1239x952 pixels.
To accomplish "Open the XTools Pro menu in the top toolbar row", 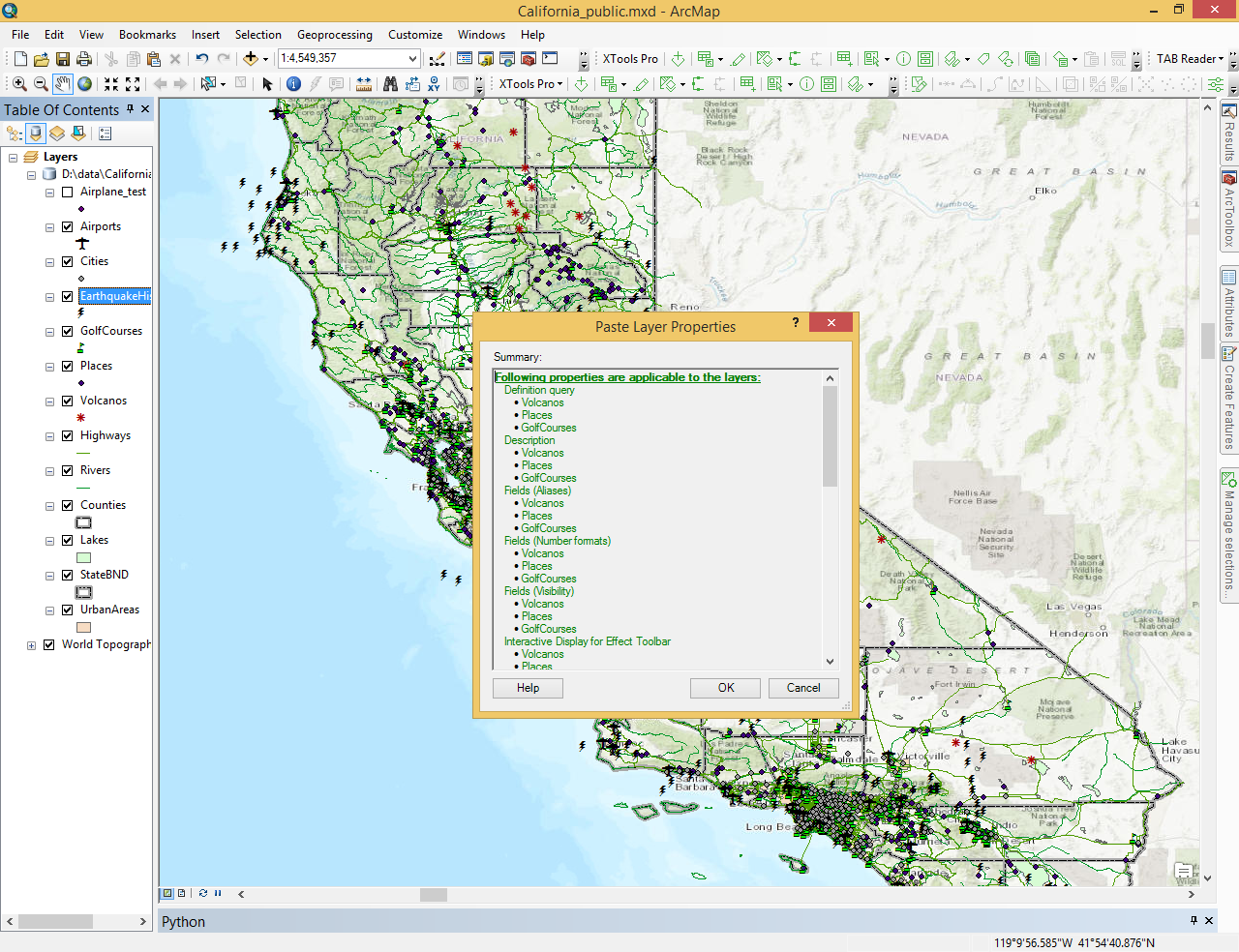I will (630, 59).
